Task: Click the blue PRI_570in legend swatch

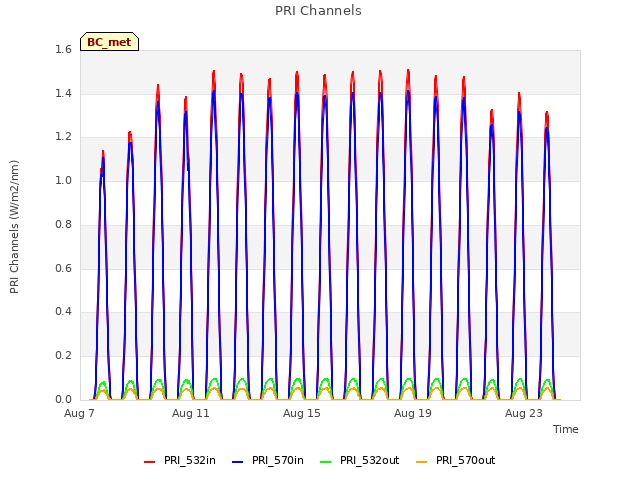Action: click(238, 462)
